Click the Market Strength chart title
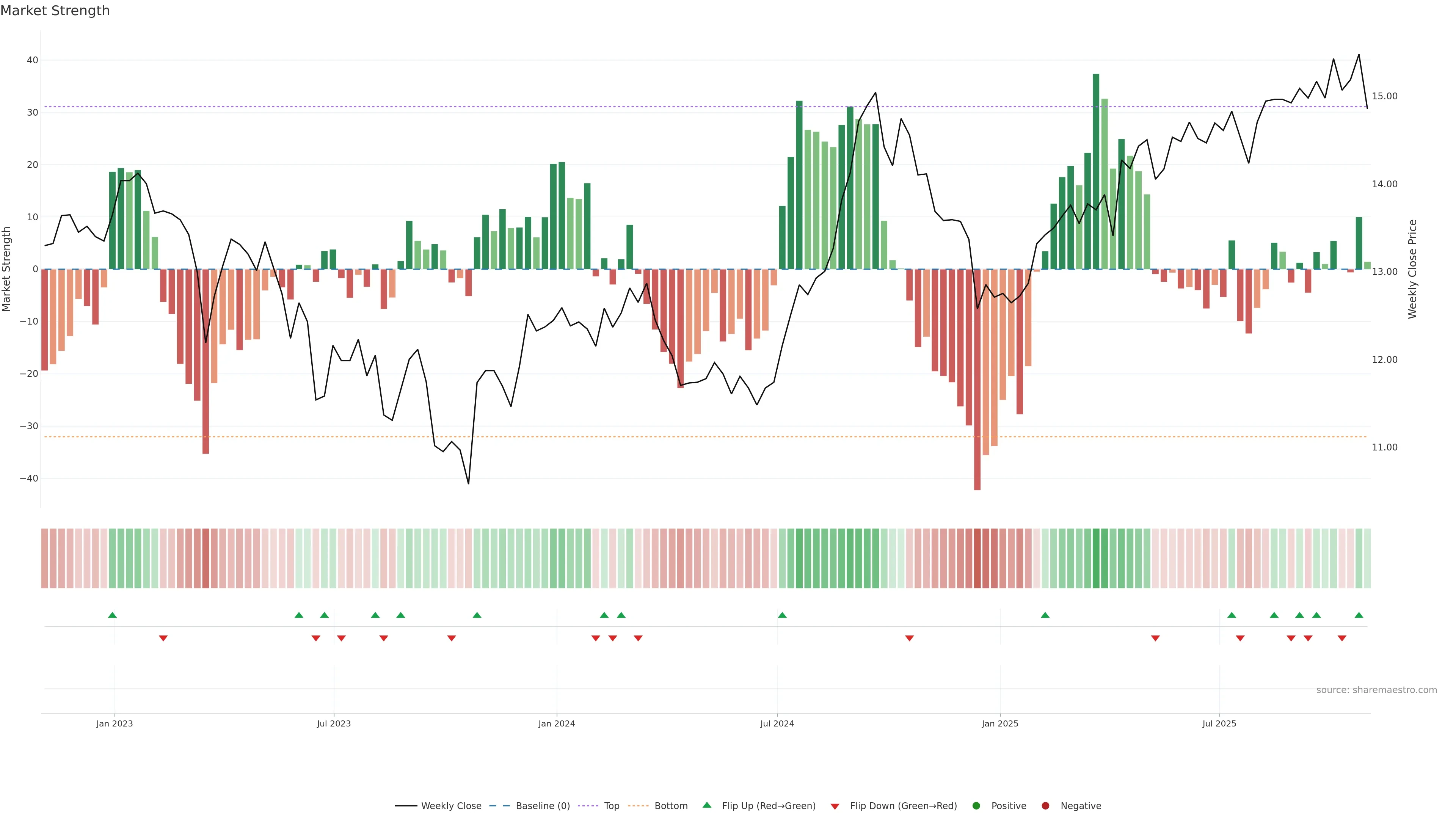Image resolution: width=1456 pixels, height=819 pixels. (55, 11)
